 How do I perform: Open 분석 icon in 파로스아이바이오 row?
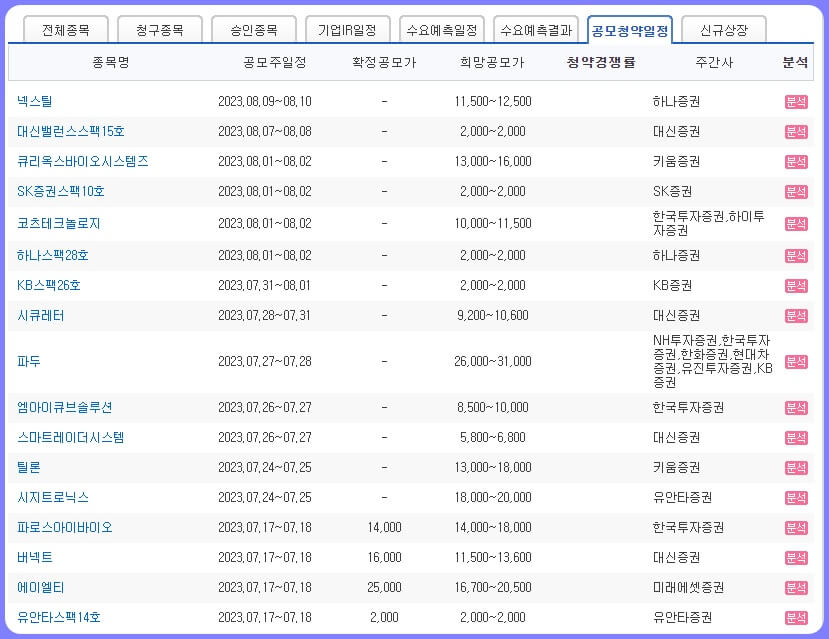pos(796,528)
